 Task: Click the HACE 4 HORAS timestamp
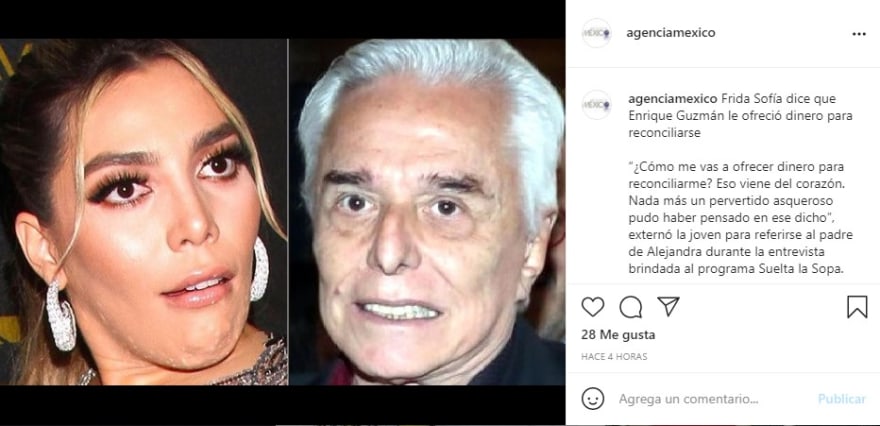[x=614, y=356]
